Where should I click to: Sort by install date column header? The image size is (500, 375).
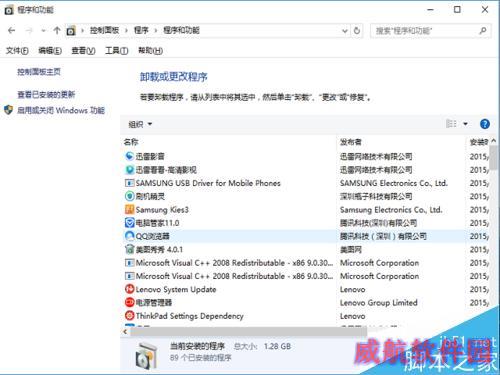(x=479, y=142)
